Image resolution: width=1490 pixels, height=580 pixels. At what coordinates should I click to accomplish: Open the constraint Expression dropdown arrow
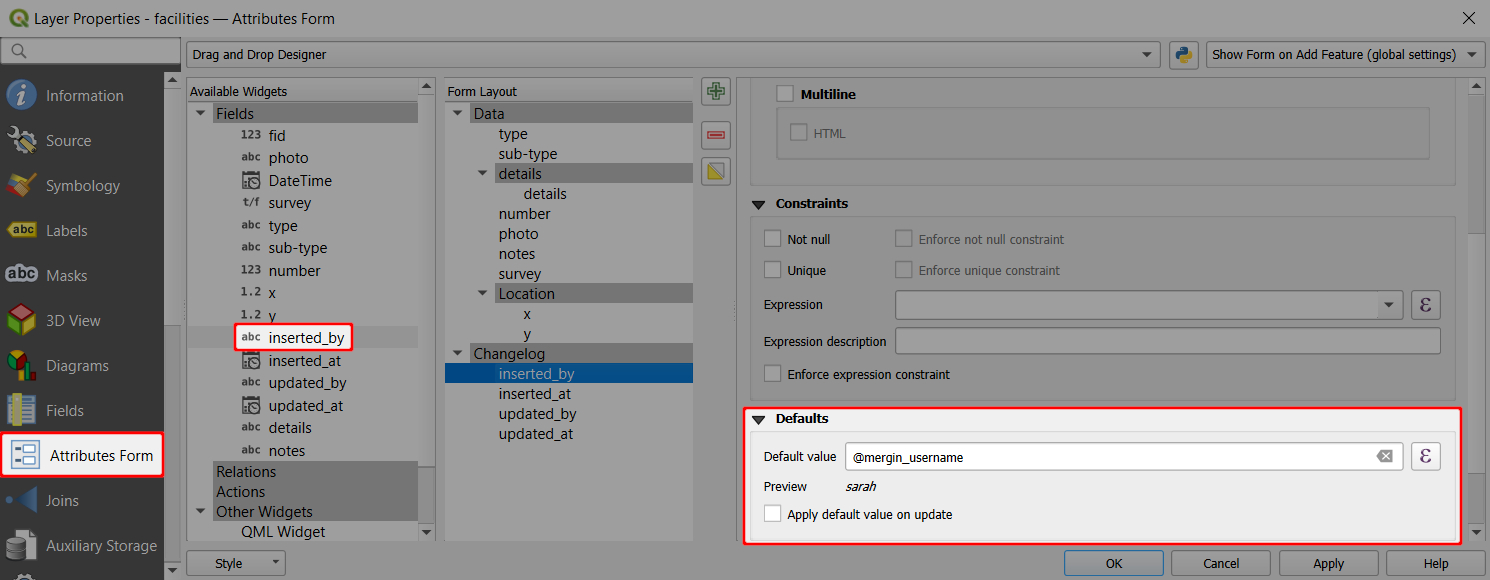pyautogui.click(x=1389, y=305)
